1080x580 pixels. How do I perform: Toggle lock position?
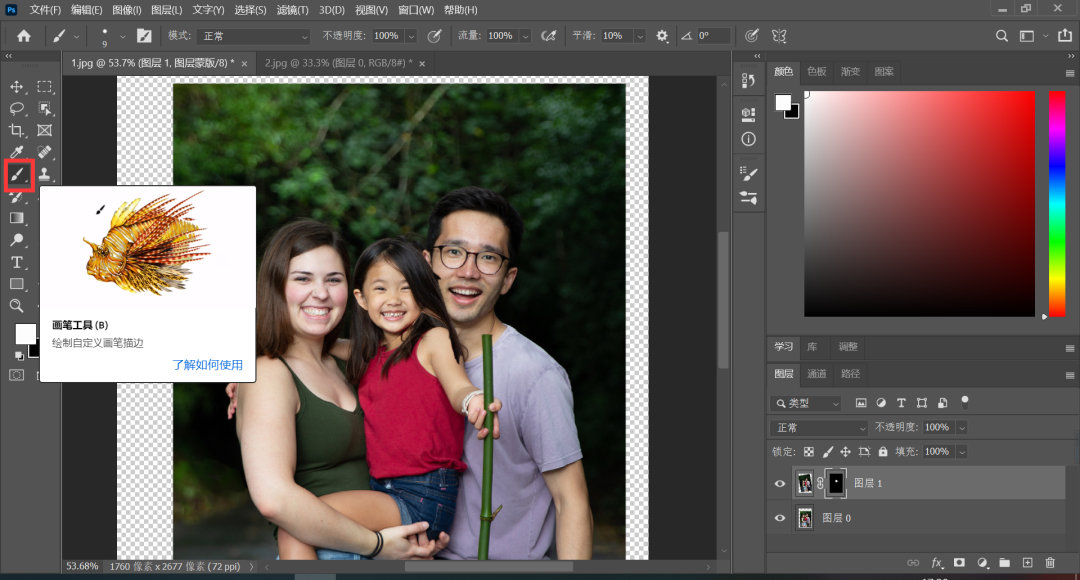(845, 452)
